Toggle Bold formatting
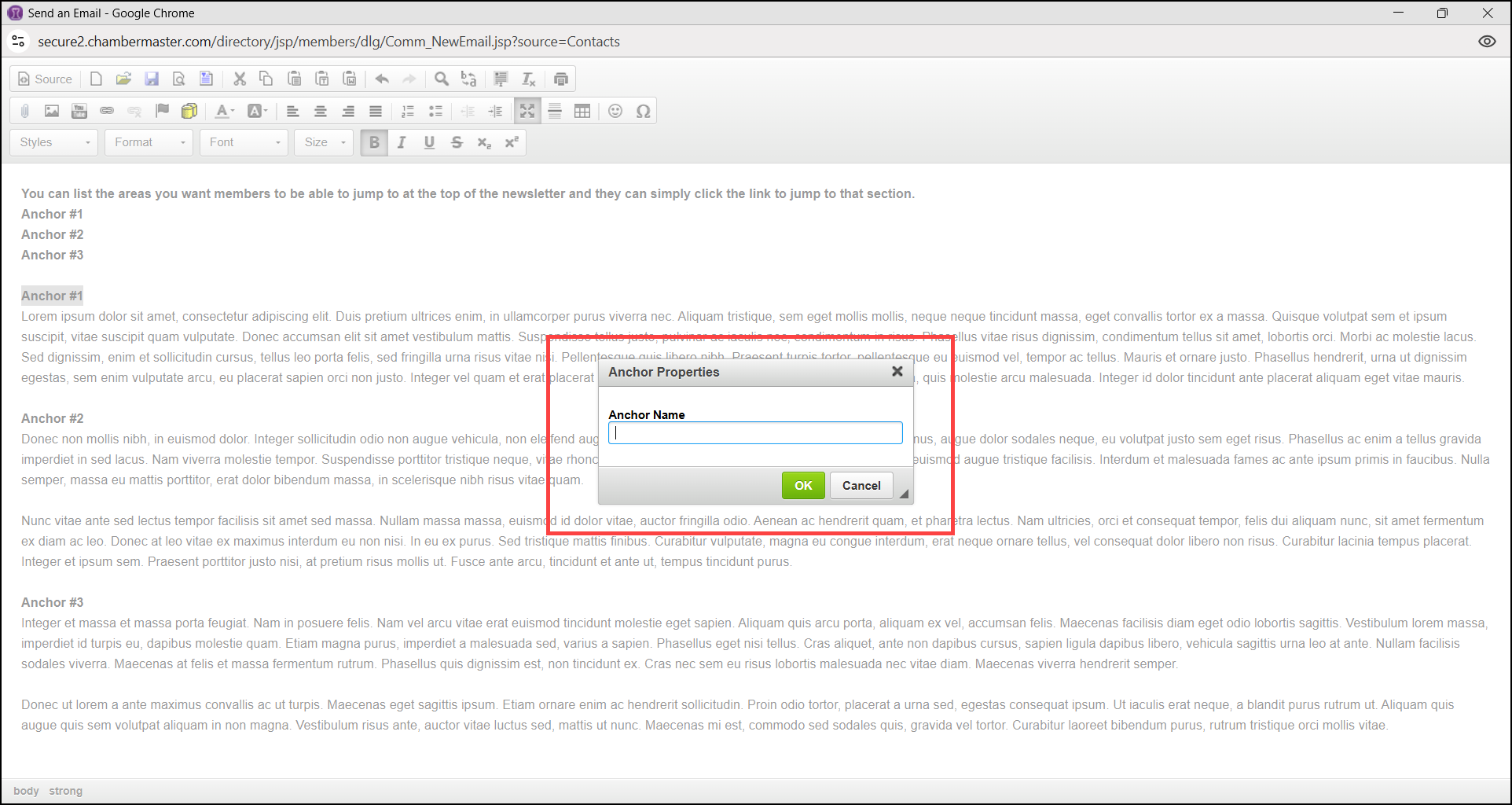The height and width of the screenshot is (805, 1512). (x=374, y=142)
